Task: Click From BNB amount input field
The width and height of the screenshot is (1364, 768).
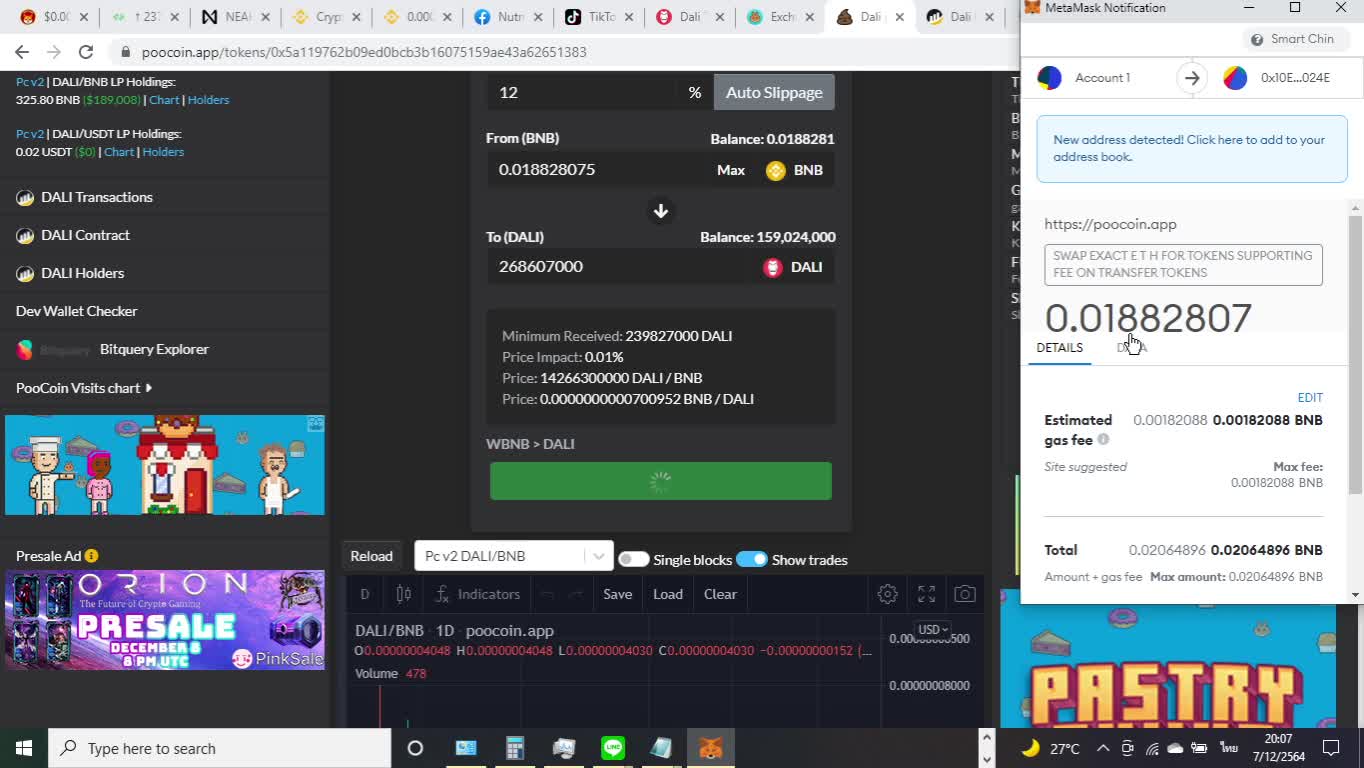Action: pos(598,170)
